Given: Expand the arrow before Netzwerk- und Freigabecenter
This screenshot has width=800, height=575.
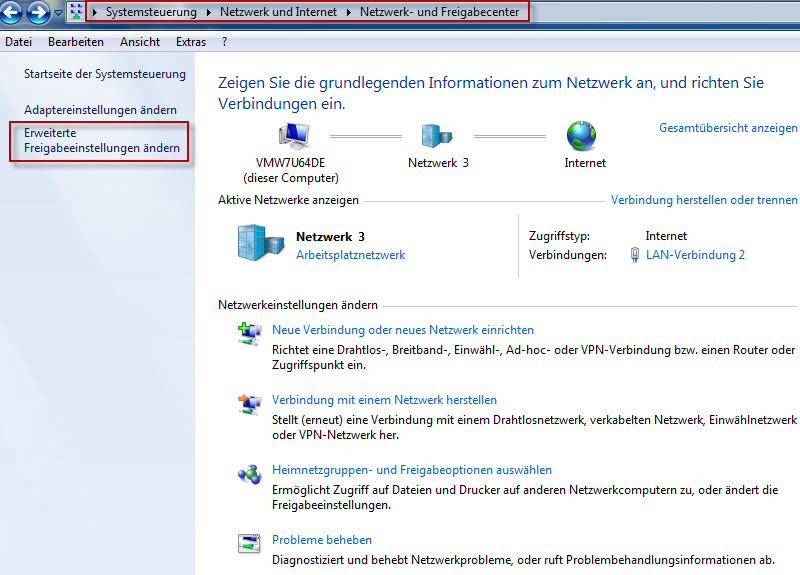Looking at the screenshot, I should tap(349, 12).
